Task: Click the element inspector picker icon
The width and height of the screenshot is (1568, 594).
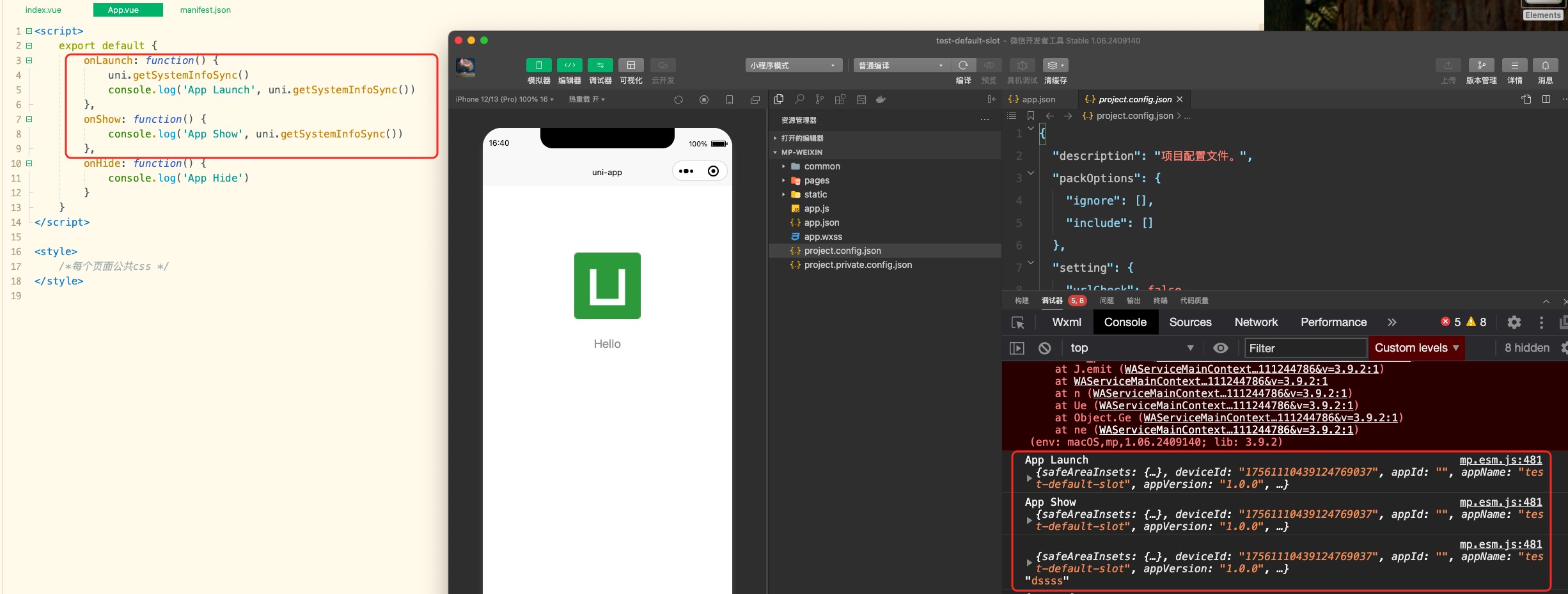Action: 1017,322
